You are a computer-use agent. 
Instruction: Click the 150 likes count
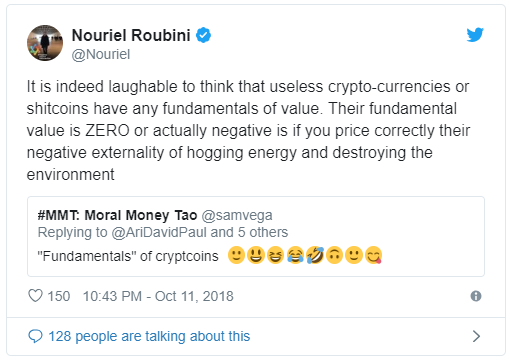(x=59, y=296)
